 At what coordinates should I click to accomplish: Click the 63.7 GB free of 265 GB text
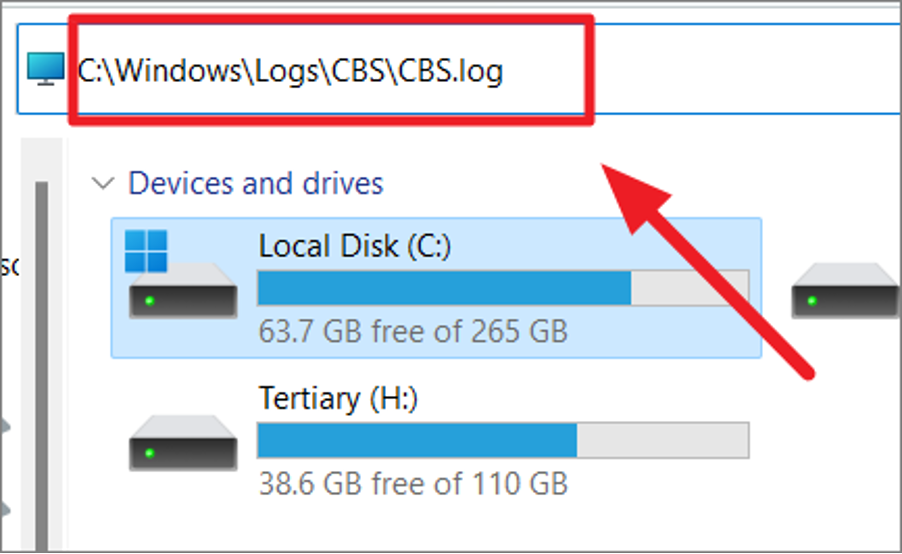click(x=412, y=330)
